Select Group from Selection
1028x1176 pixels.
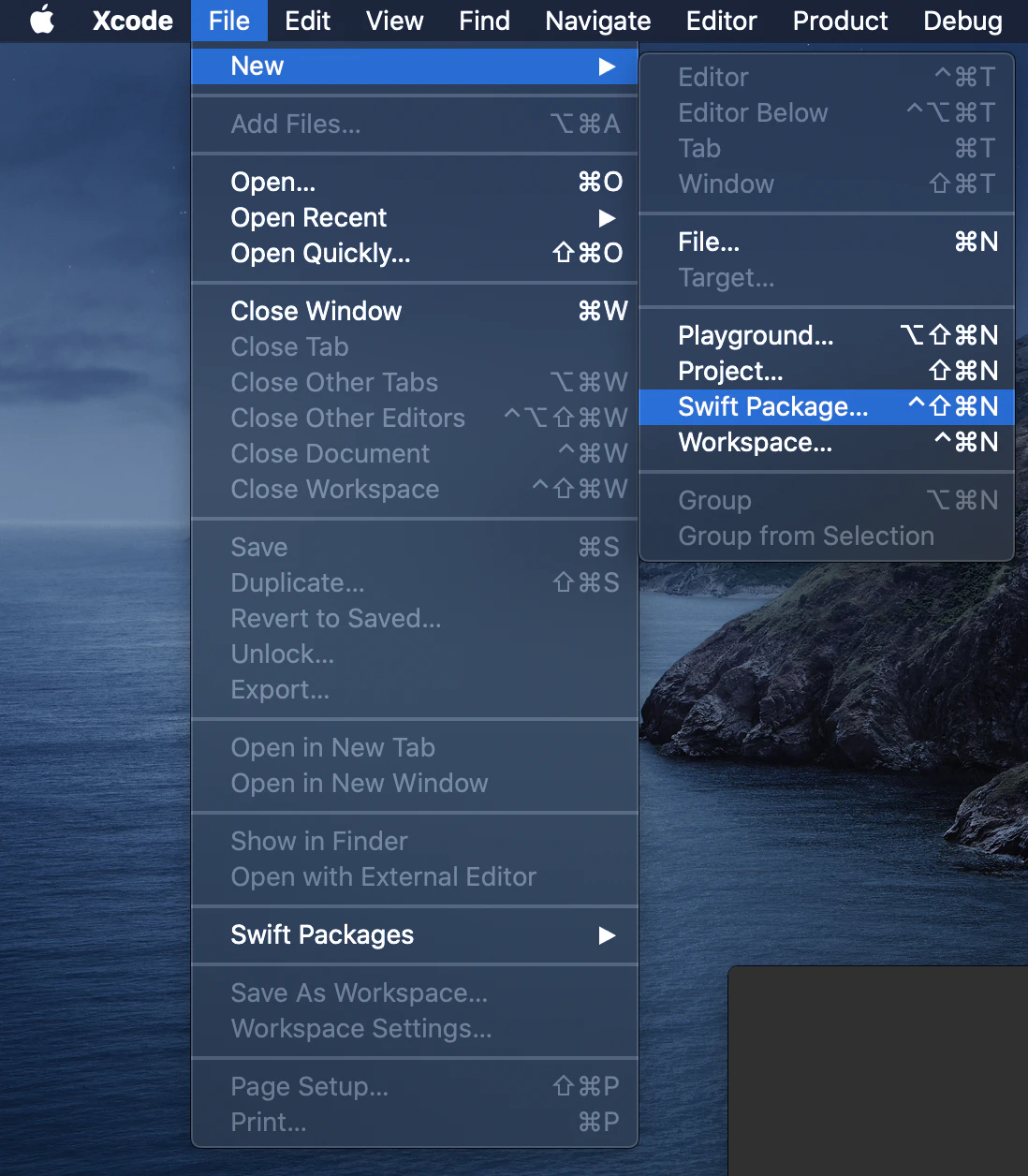tap(827, 536)
